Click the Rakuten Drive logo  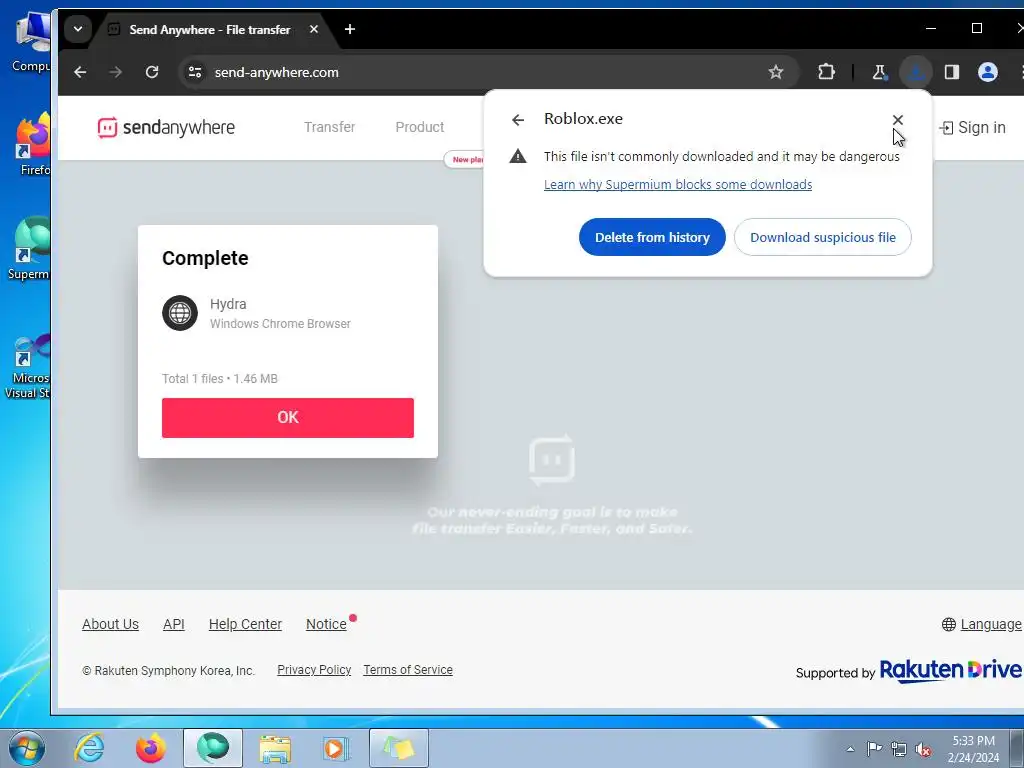[x=950, y=670]
